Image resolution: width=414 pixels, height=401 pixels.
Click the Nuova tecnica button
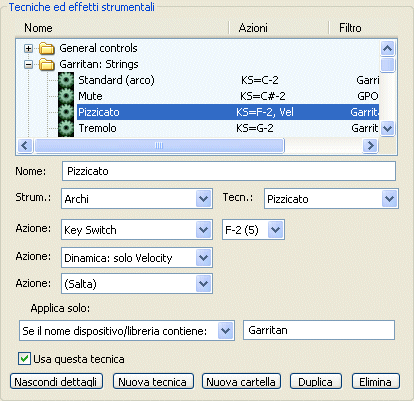click(153, 381)
